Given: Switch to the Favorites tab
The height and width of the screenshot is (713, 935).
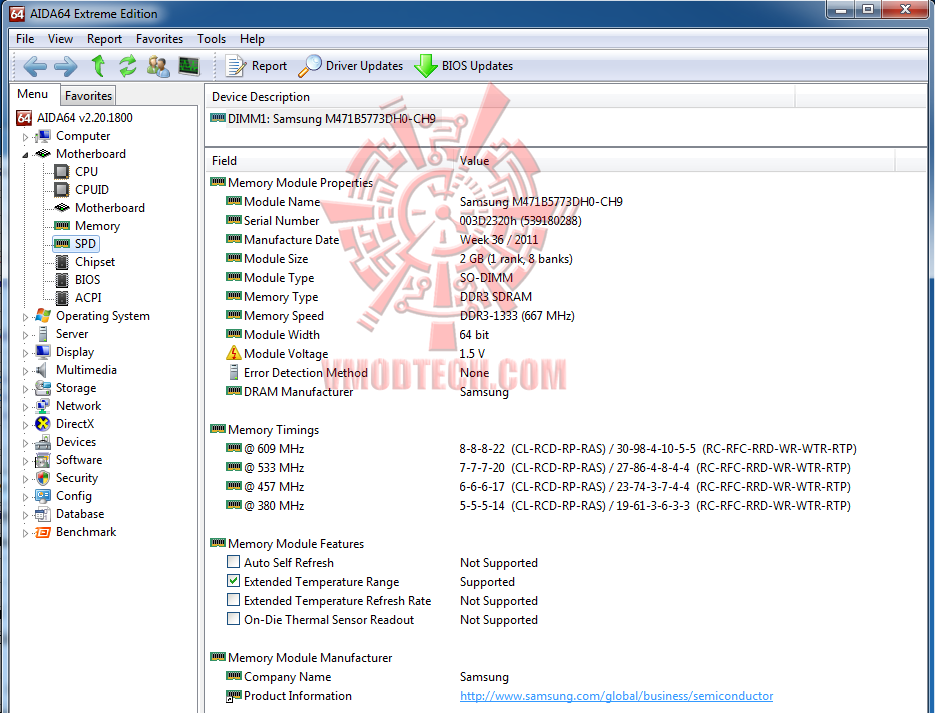Looking at the screenshot, I should coord(88,95).
